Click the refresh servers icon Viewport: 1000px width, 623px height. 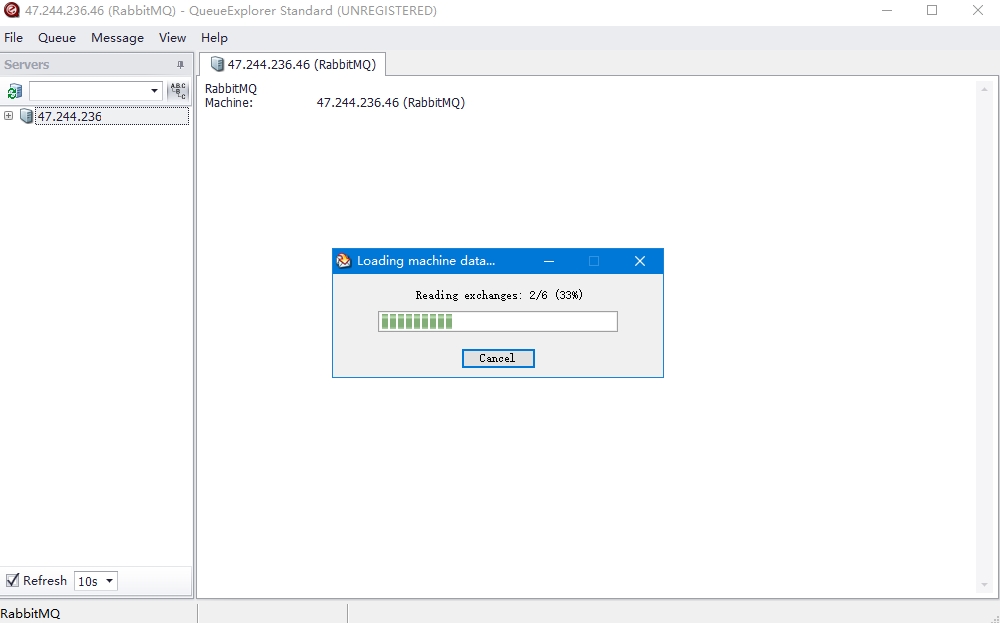pos(14,91)
